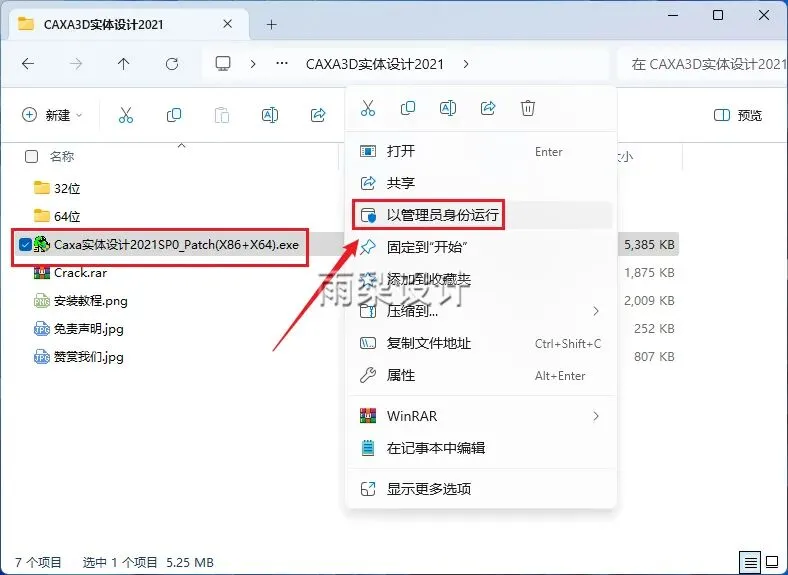This screenshot has height=575, width=788.
Task: Select the Crack.rar archive icon
Action: 42,272
